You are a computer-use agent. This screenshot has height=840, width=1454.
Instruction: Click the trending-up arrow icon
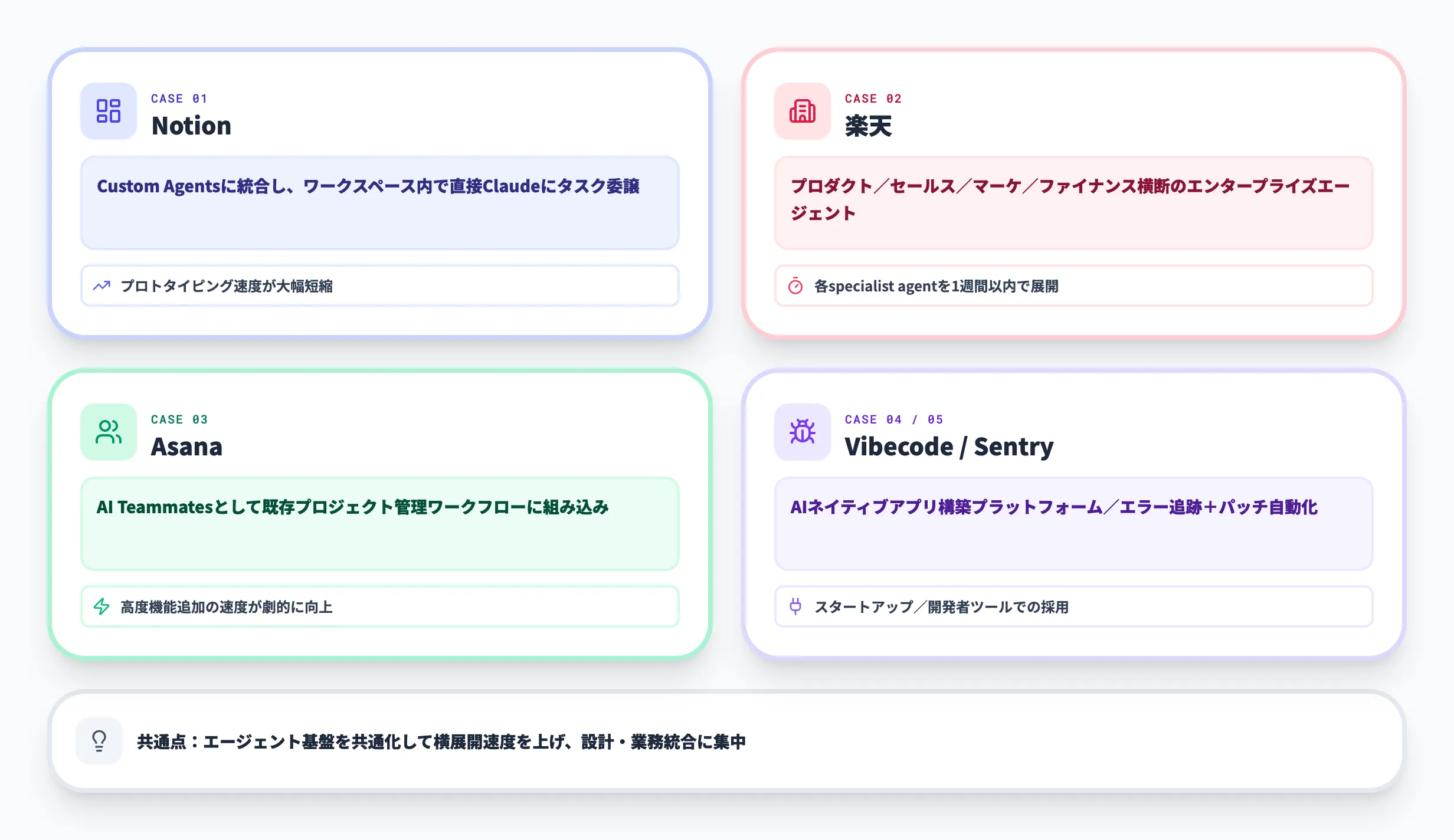pos(101,286)
